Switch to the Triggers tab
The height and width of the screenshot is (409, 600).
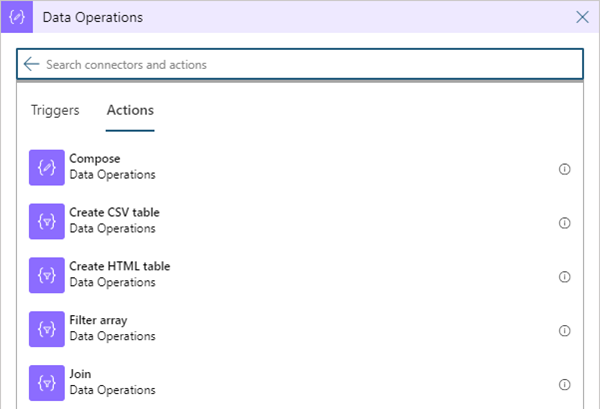(x=55, y=110)
